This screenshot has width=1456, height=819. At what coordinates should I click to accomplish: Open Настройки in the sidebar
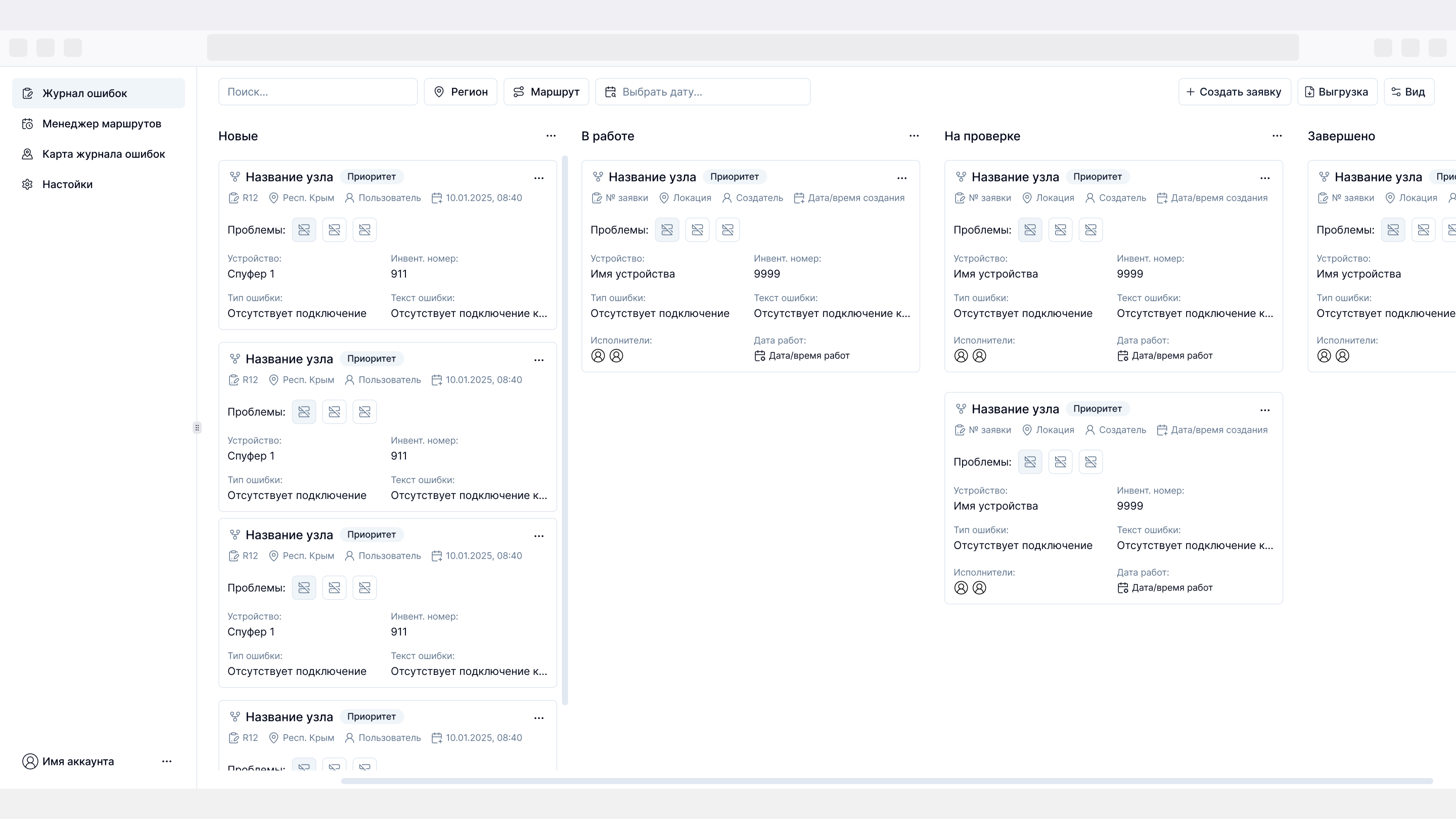(67, 184)
